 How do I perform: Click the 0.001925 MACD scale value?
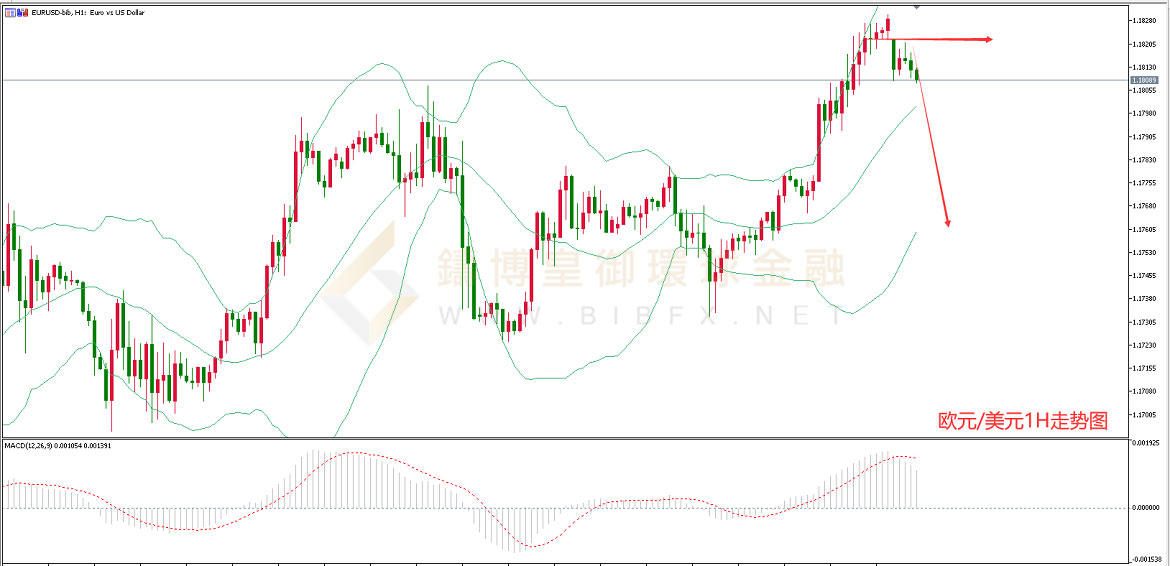[1147, 442]
